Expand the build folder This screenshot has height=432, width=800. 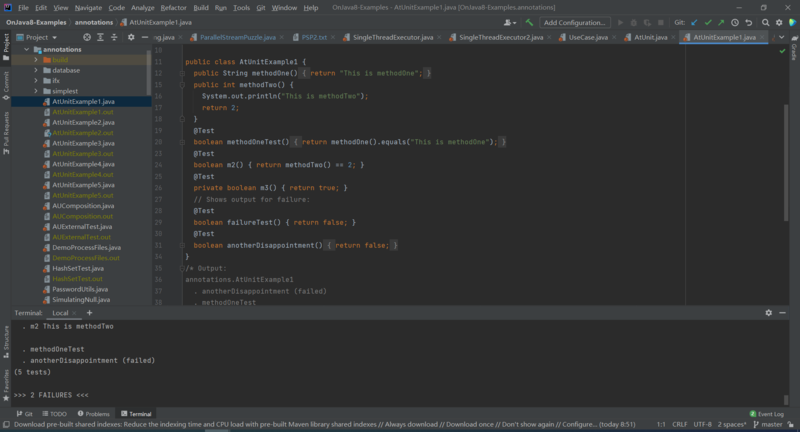point(36,60)
